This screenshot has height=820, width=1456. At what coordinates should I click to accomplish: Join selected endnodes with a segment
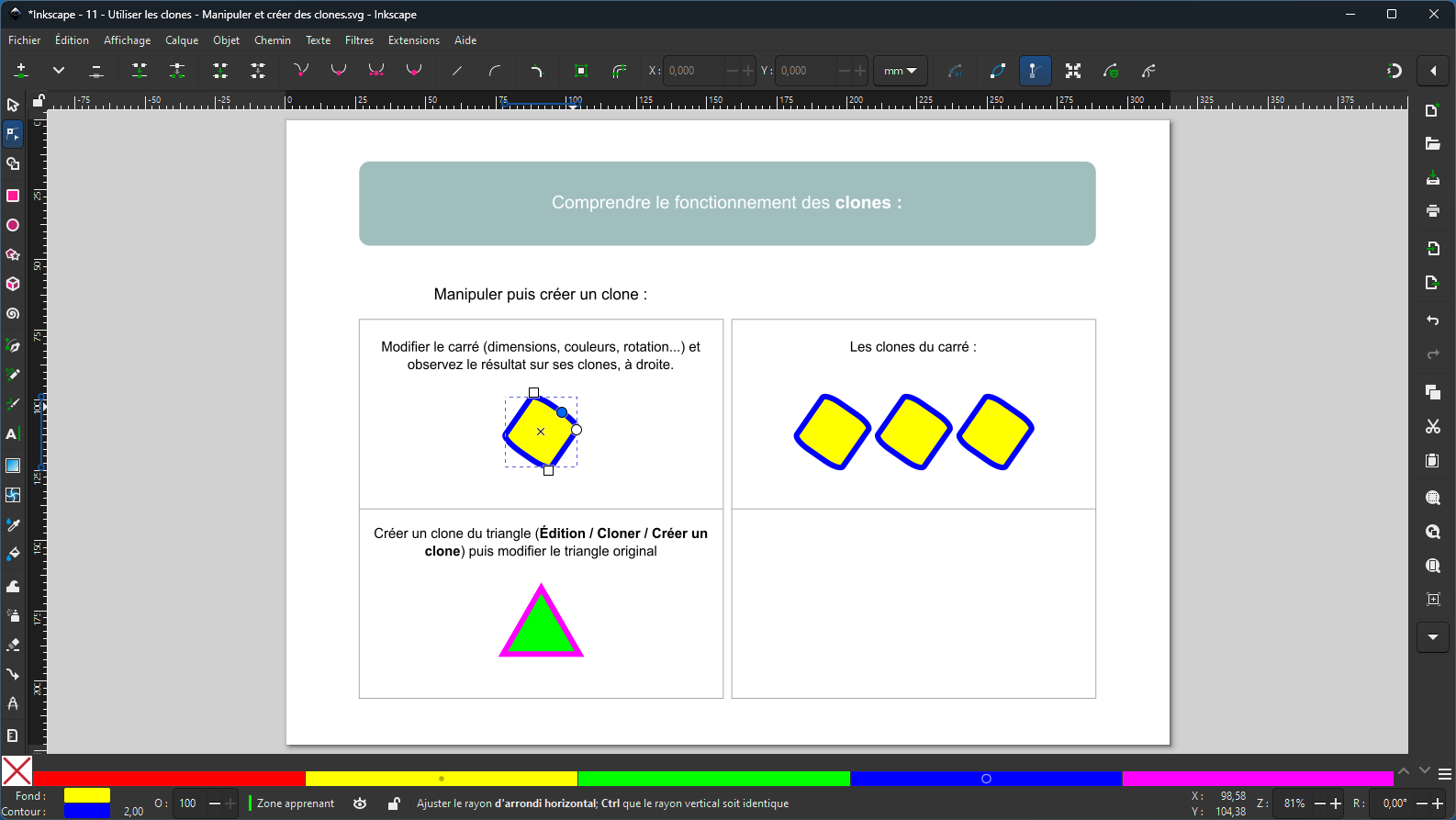click(220, 71)
